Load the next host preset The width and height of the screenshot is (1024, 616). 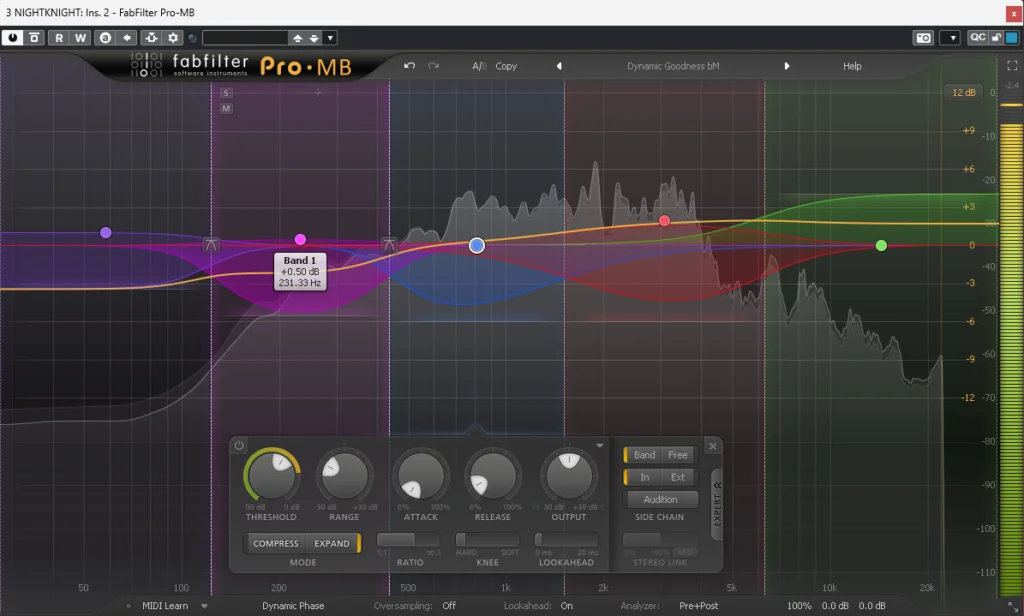[314, 38]
